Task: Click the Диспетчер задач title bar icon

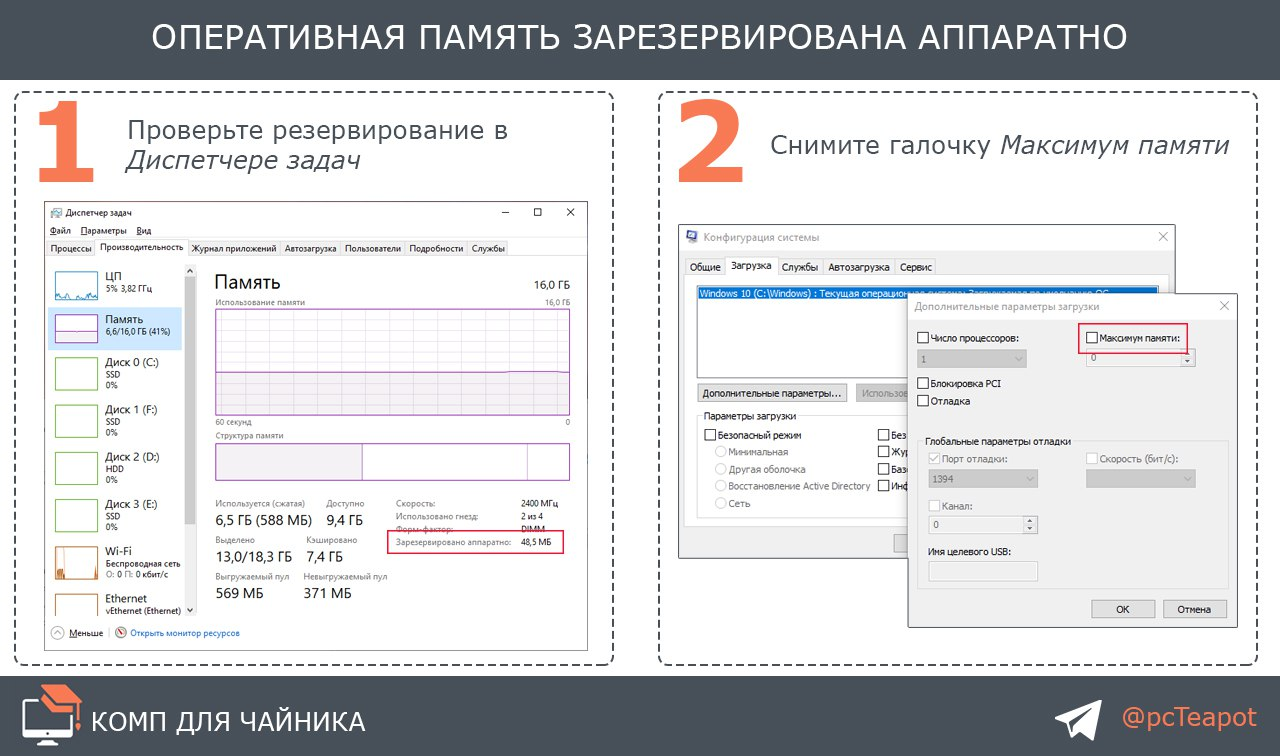Action: [x=56, y=212]
